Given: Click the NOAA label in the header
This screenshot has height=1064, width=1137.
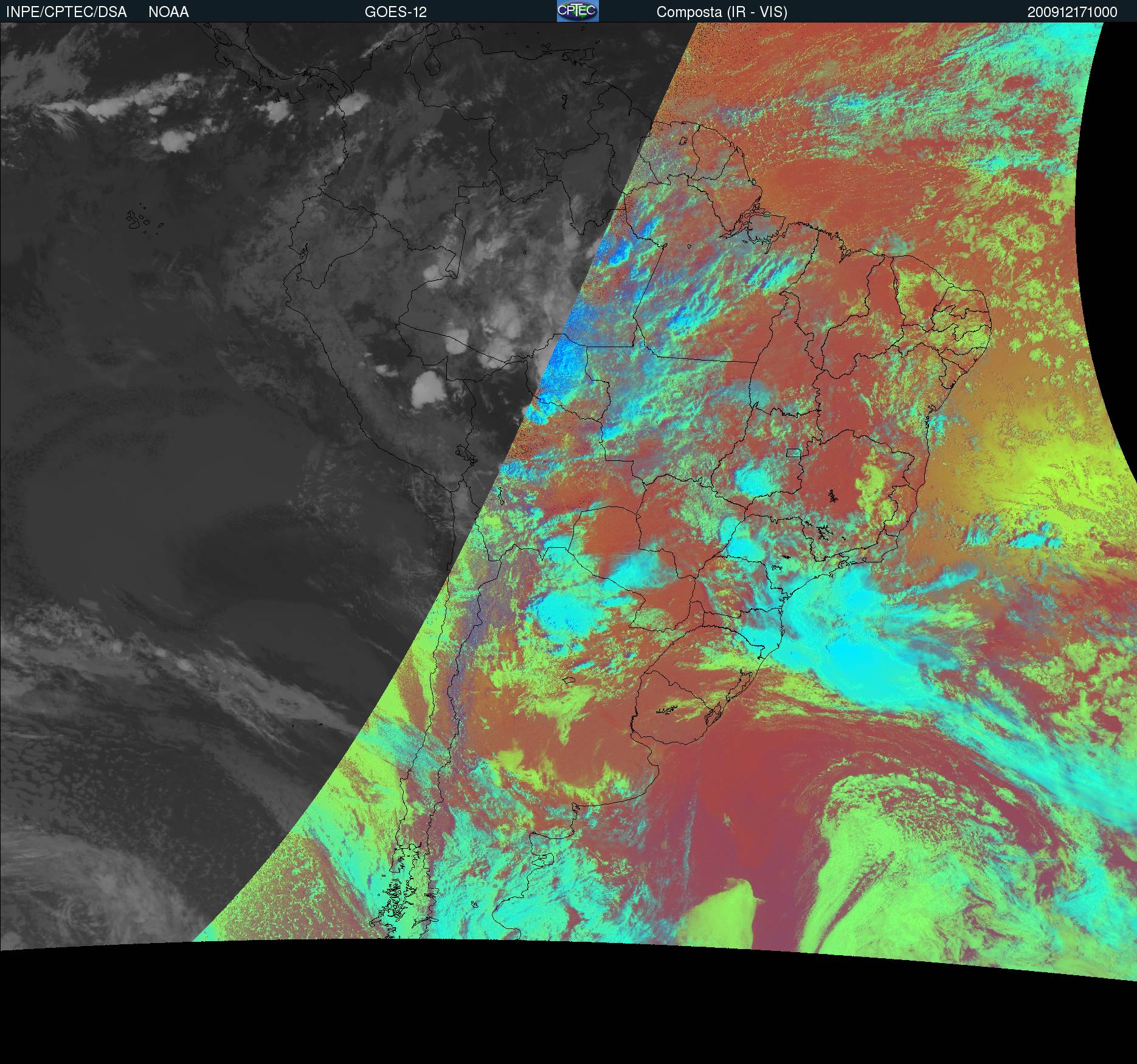Looking at the screenshot, I should click(168, 12).
